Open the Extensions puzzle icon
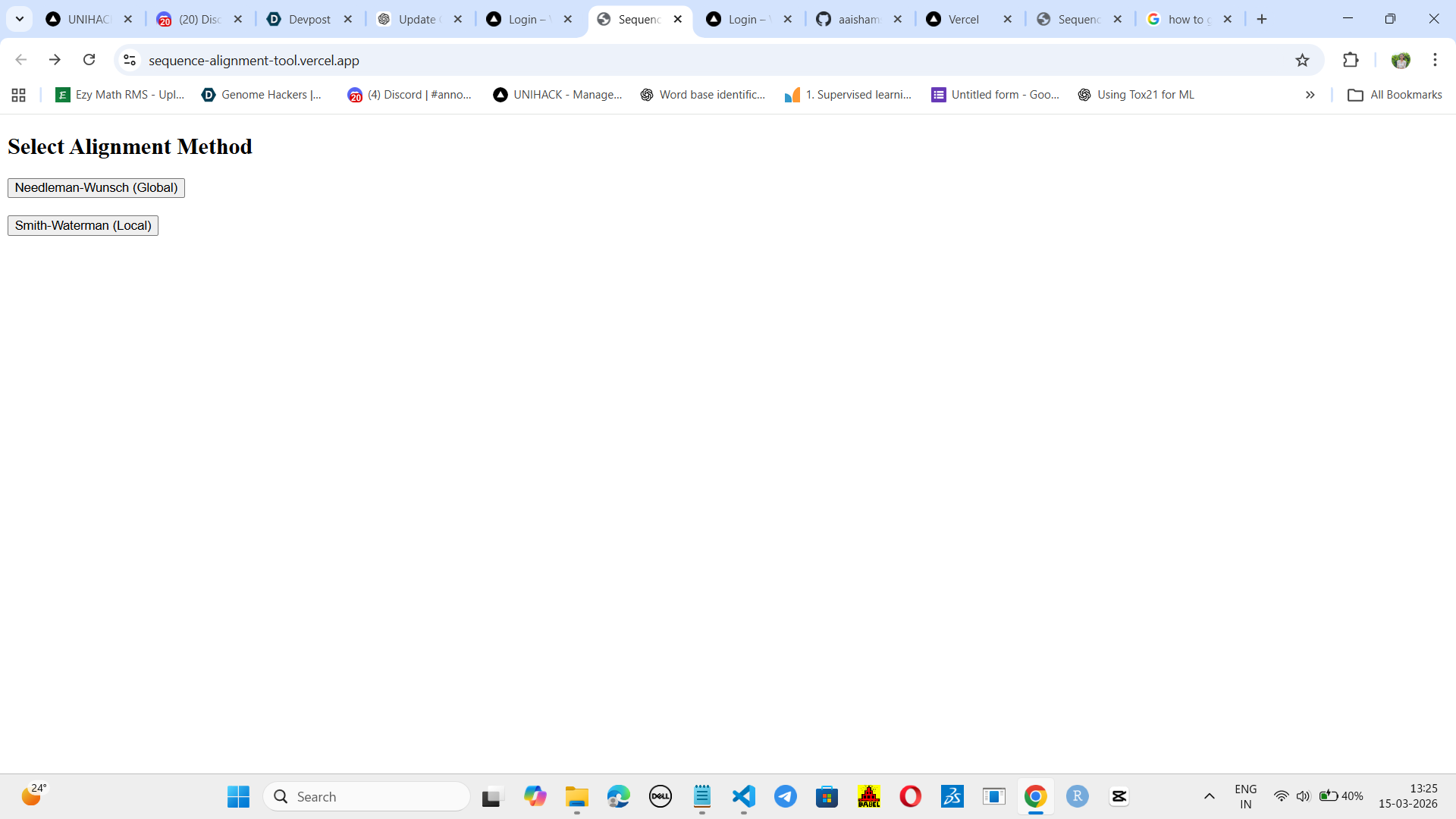 [1351, 61]
